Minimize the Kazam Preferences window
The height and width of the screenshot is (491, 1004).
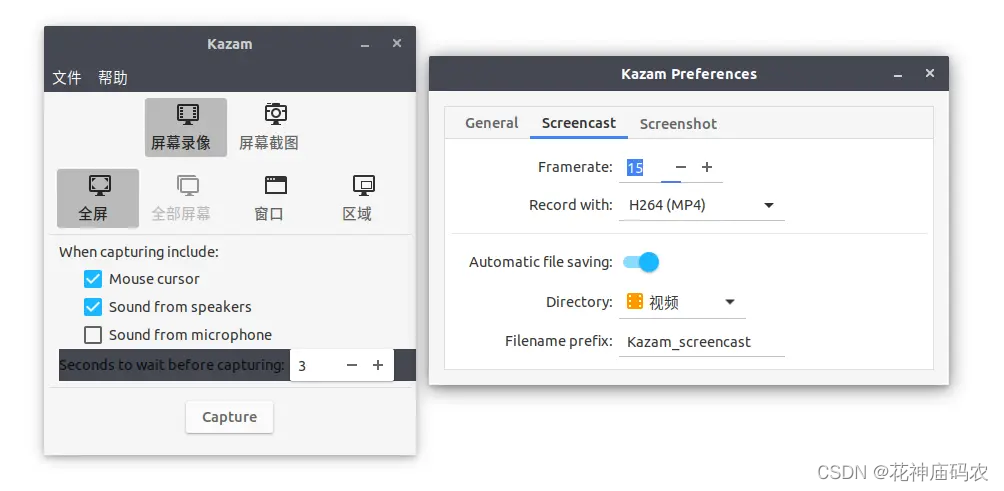[x=898, y=75]
